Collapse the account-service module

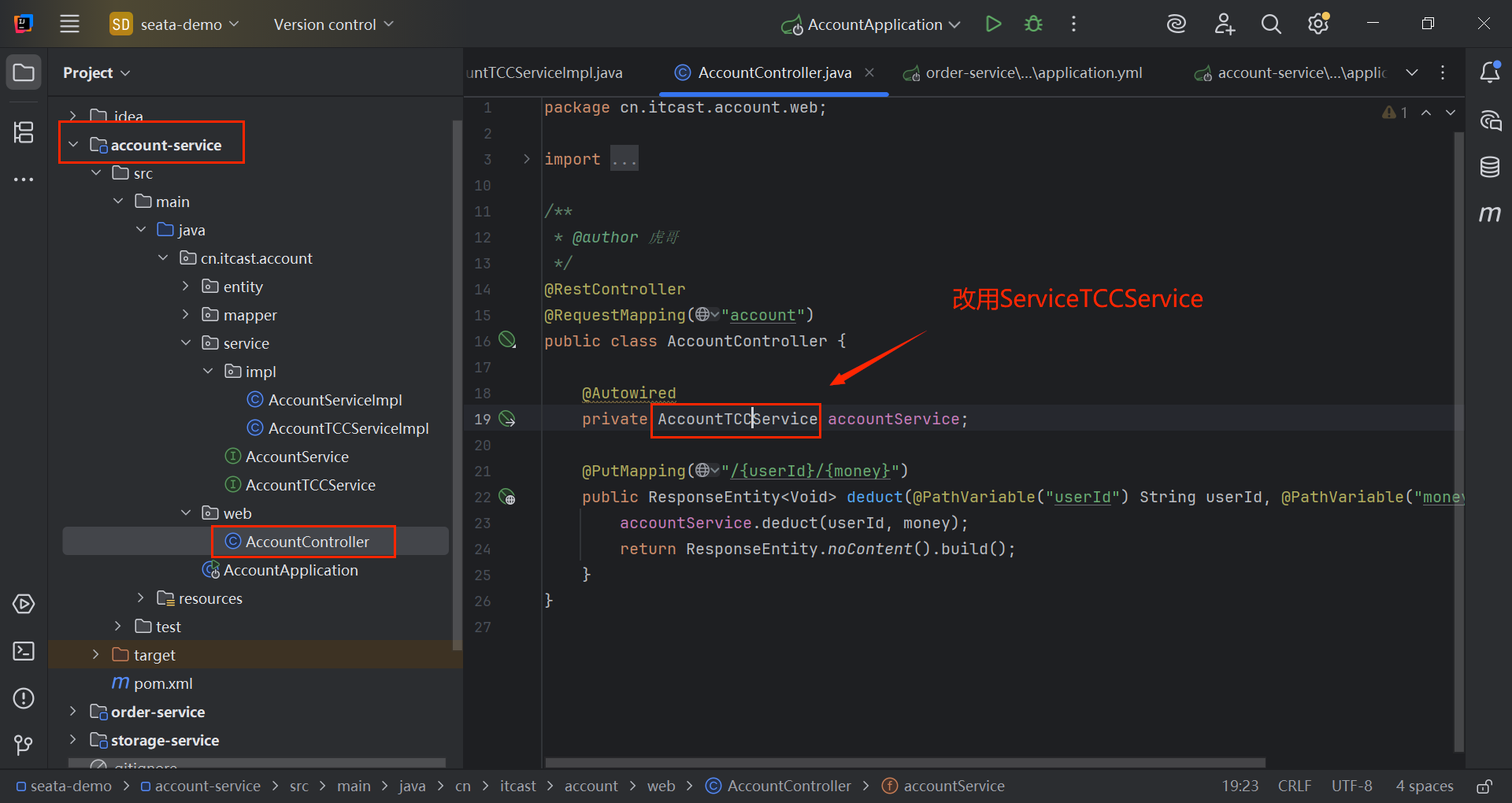point(73,145)
